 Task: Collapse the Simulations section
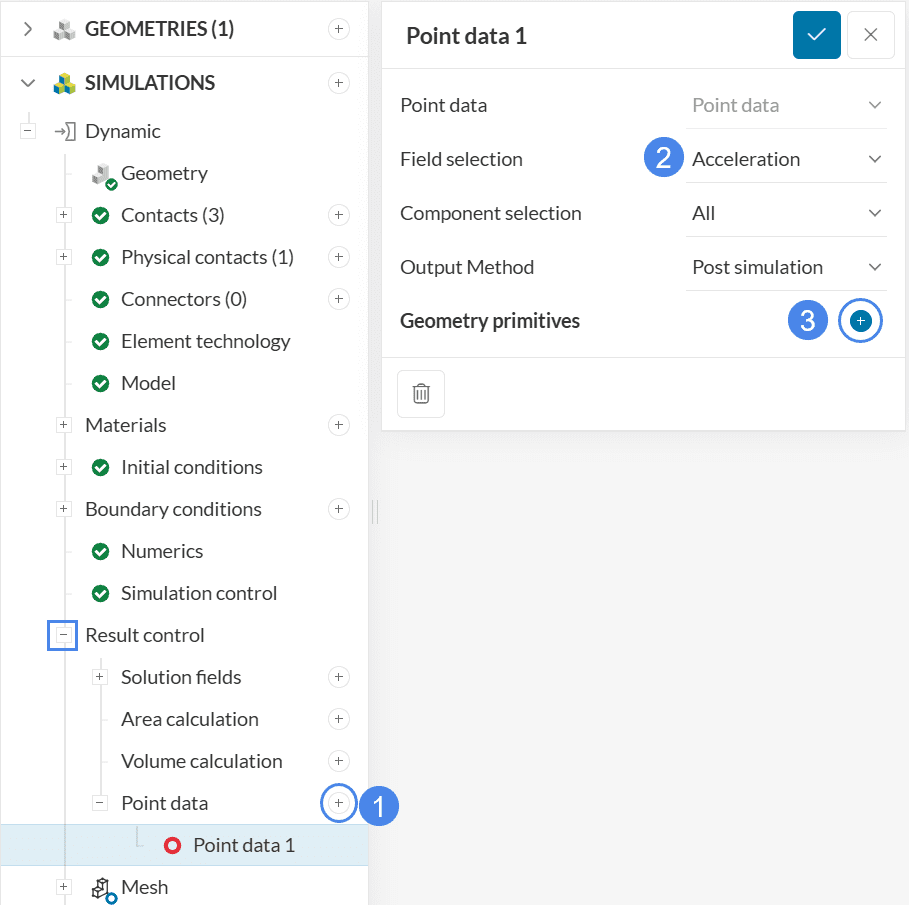pyautogui.click(x=28, y=83)
